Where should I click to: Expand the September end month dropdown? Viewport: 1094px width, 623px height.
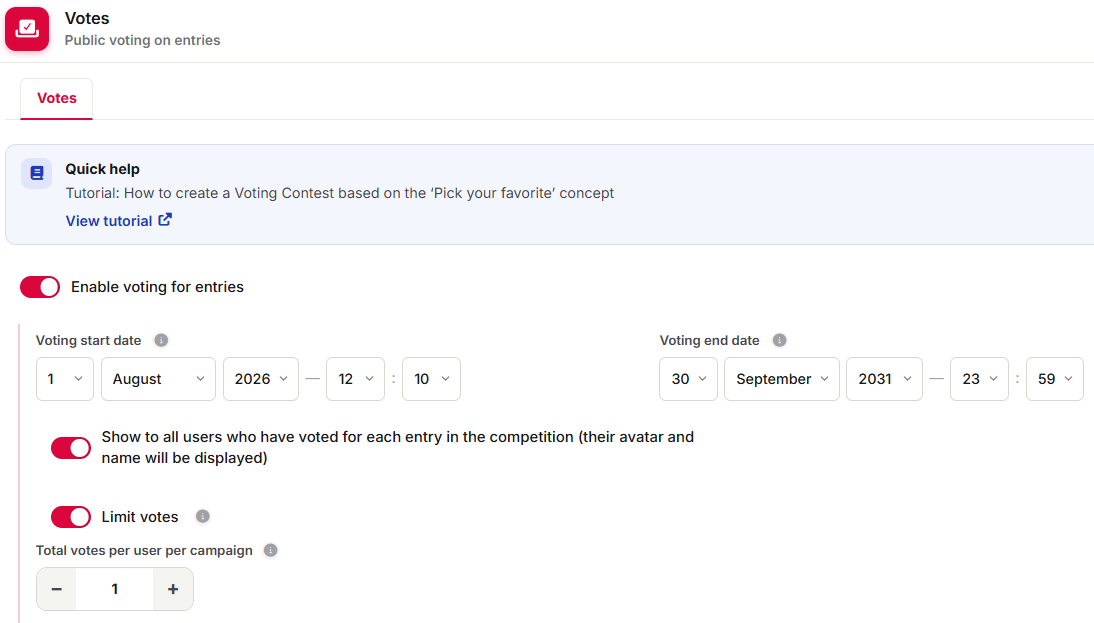coord(781,379)
